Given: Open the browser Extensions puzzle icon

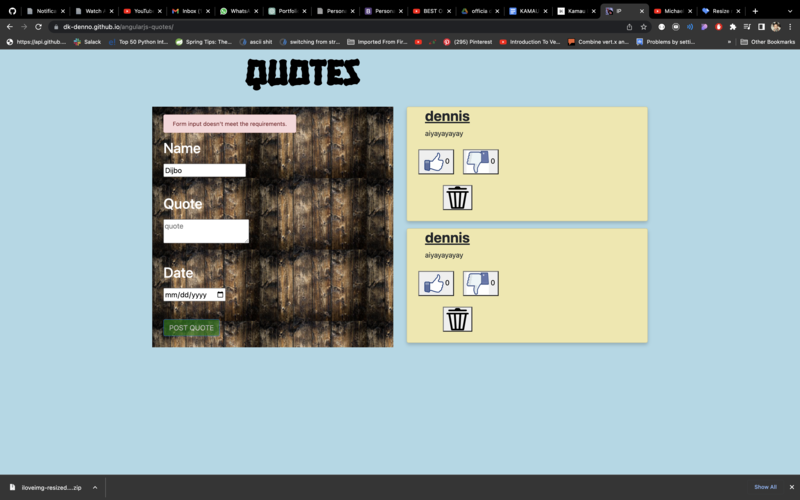Looking at the screenshot, I should point(732,27).
